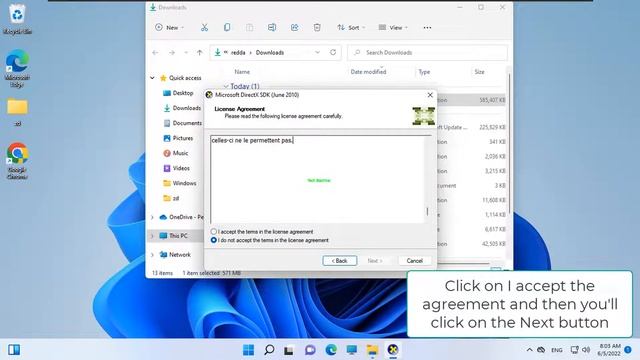Open Windows folder in navigation pane

pyautogui.click(x=180, y=183)
